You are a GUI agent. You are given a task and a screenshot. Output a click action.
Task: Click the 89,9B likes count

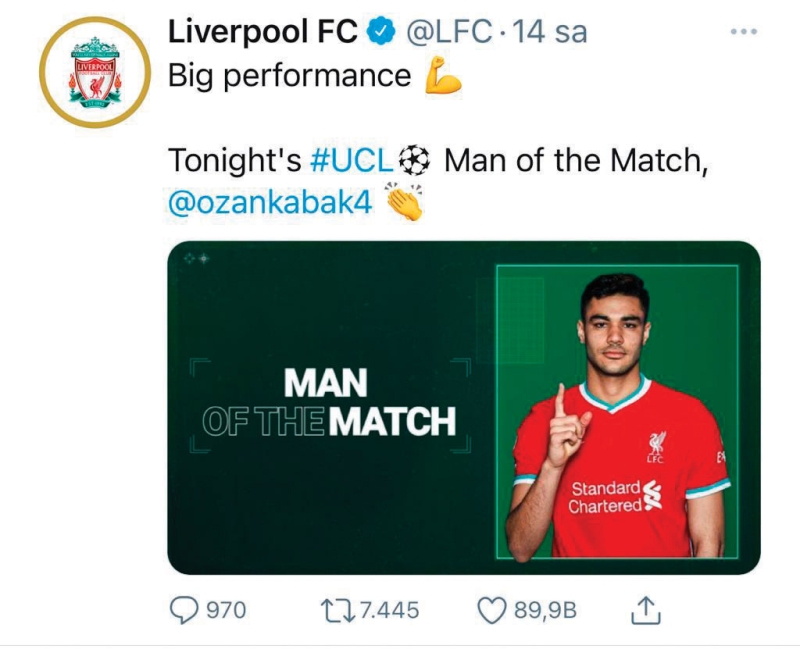(547, 609)
